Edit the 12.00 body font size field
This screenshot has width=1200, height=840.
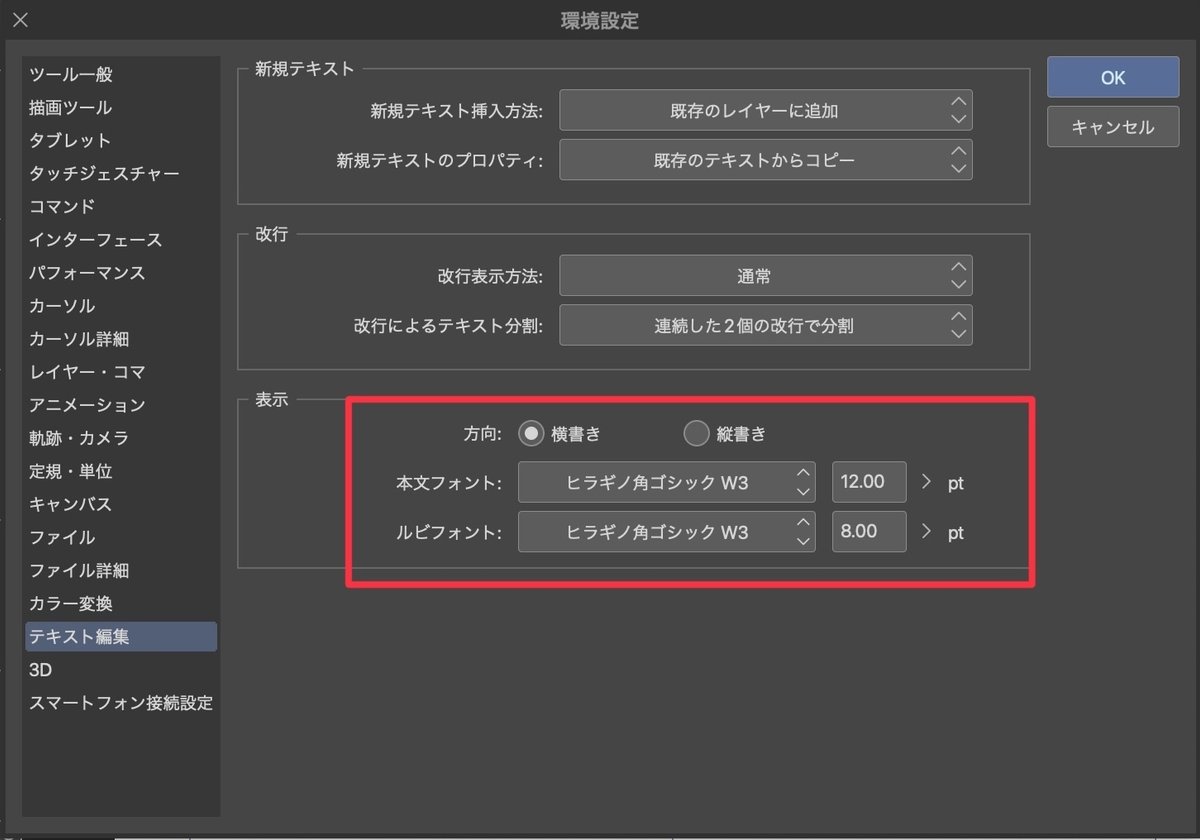point(868,482)
